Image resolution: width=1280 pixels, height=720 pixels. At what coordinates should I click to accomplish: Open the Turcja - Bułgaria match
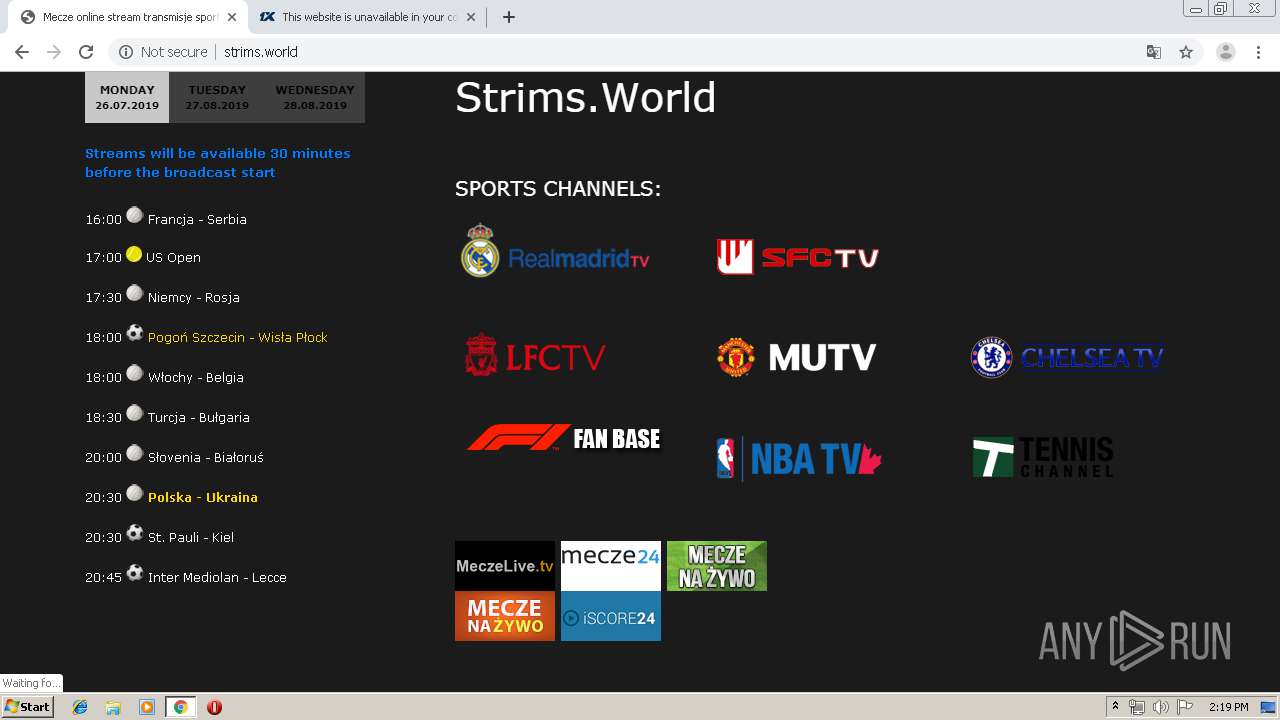pyautogui.click(x=199, y=417)
